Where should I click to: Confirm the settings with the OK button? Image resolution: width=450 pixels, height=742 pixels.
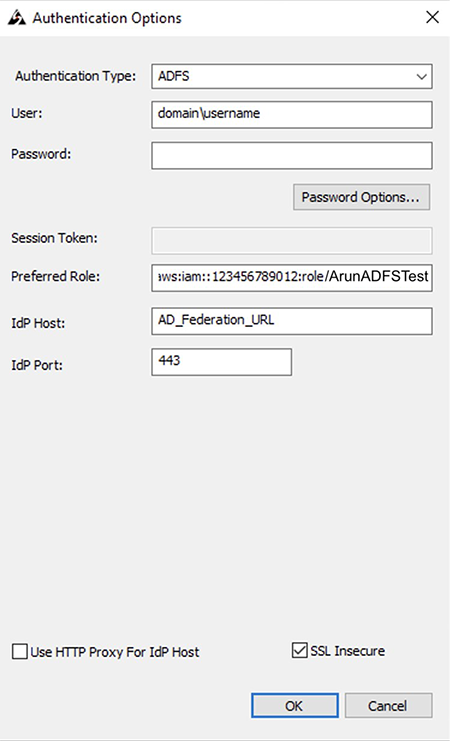click(294, 706)
